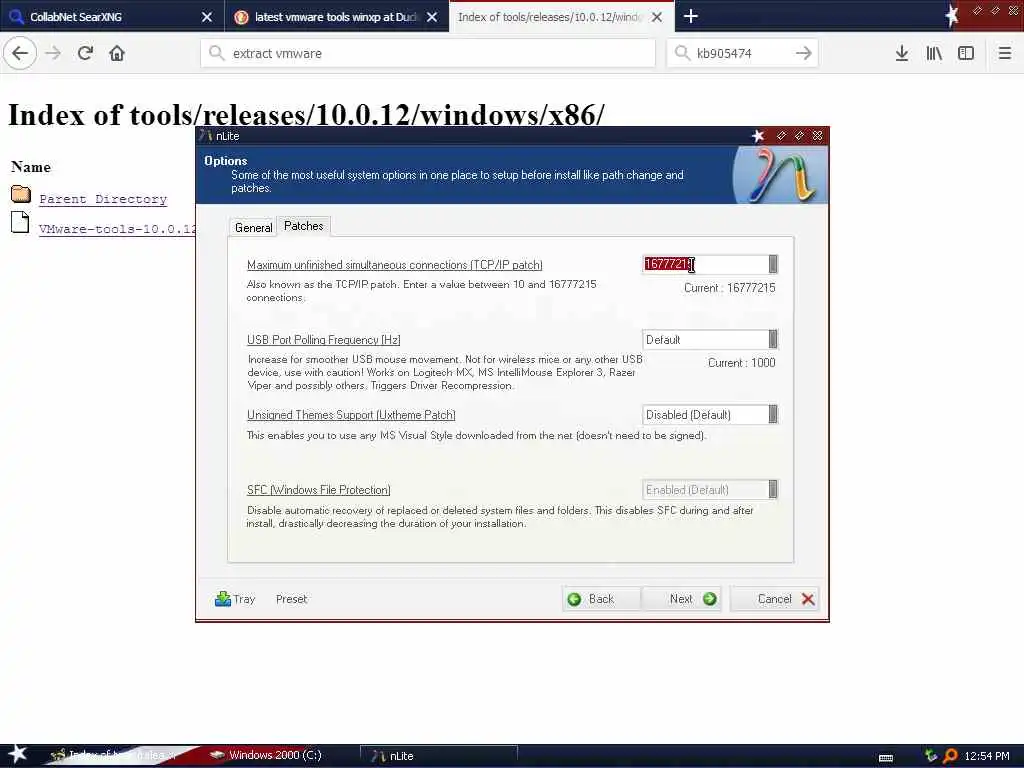
Task: Click the green Back arrow icon
Action: 574,599
